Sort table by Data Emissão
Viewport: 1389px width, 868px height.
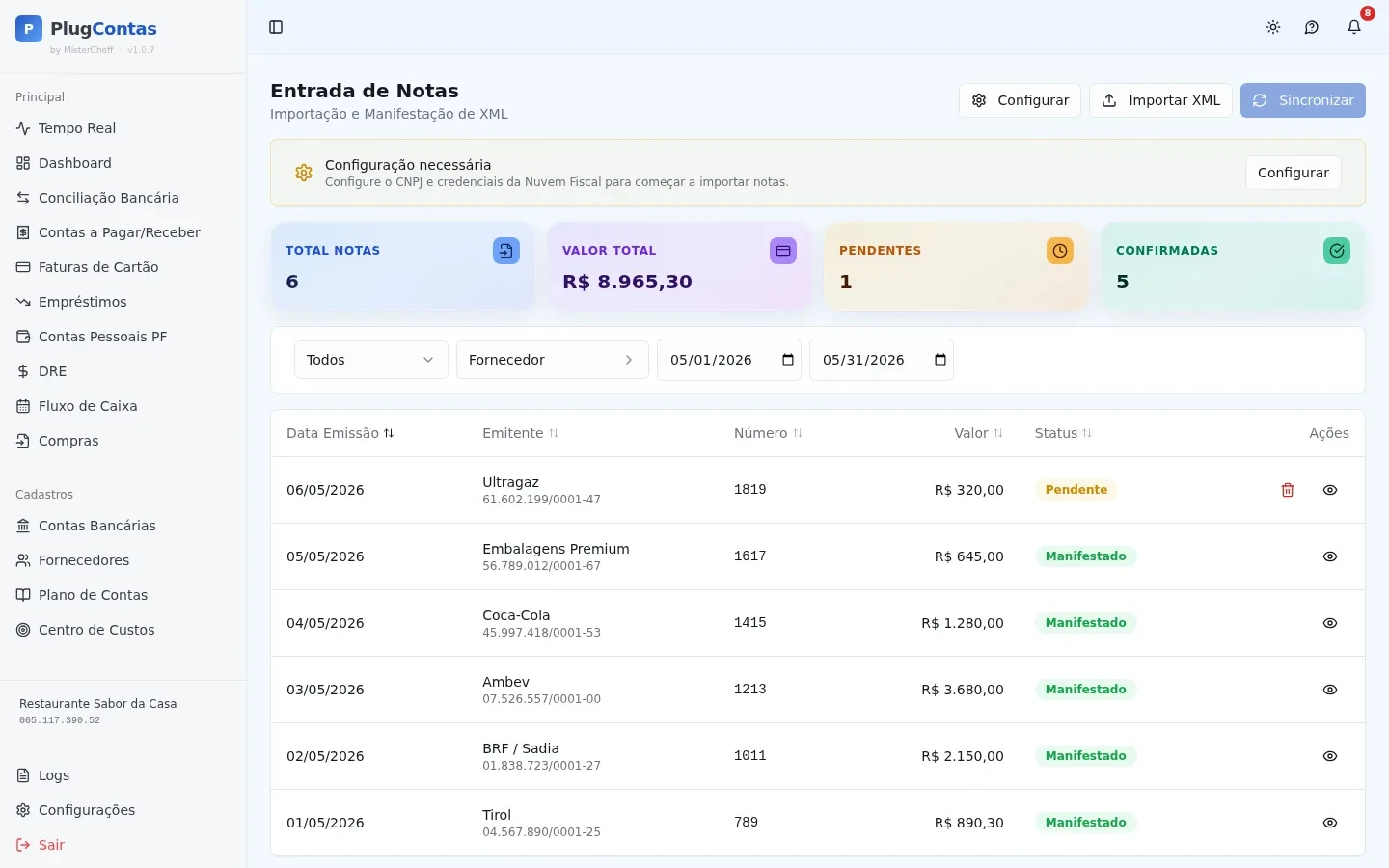tap(340, 433)
